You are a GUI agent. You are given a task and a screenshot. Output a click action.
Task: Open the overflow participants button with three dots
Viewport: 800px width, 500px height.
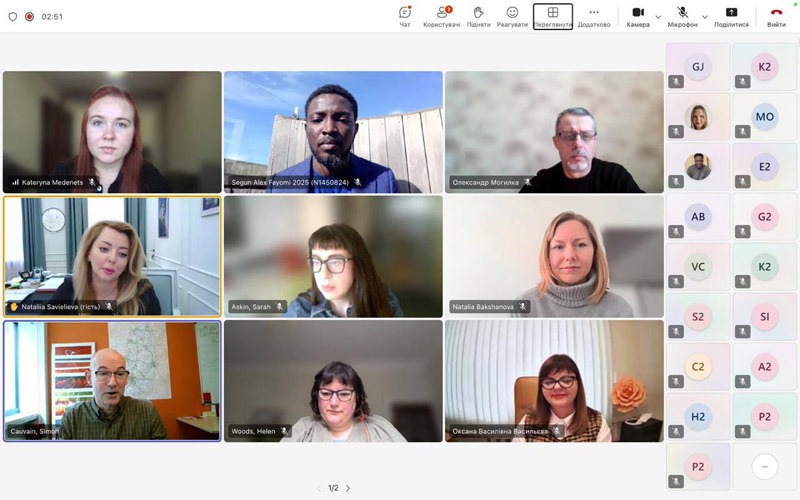[x=764, y=466]
